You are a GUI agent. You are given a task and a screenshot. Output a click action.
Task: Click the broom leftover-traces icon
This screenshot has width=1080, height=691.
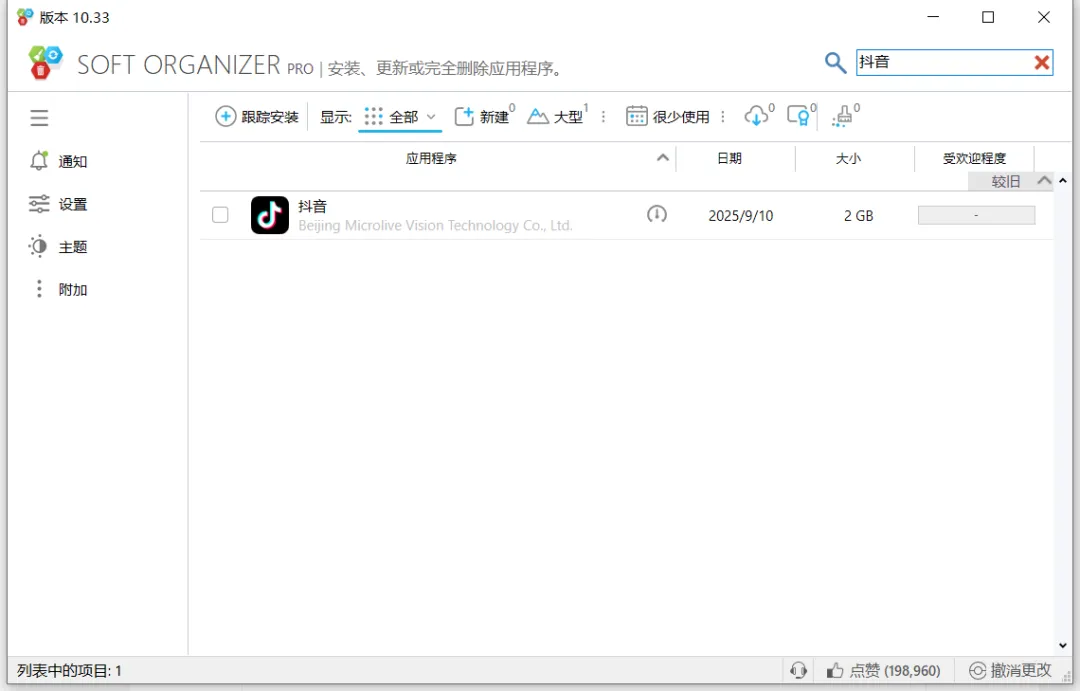[845, 115]
